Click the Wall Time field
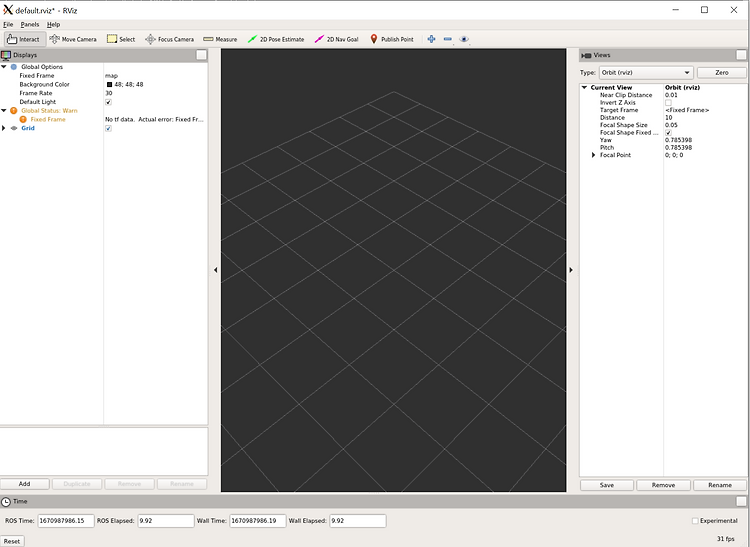750x547 pixels. [258, 521]
